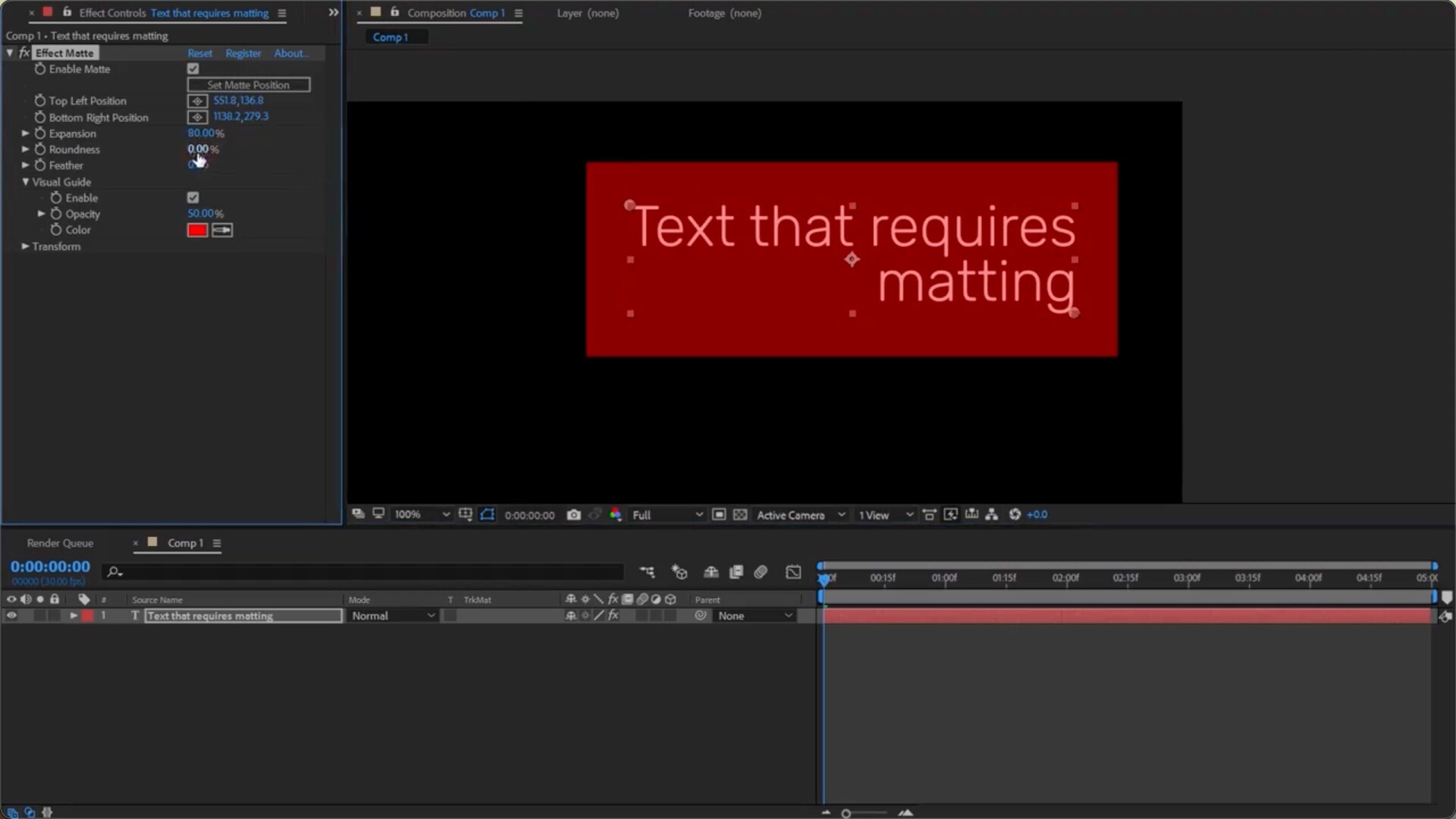Click reset exposure icon in viewer
The image size is (1456, 819).
(1015, 515)
